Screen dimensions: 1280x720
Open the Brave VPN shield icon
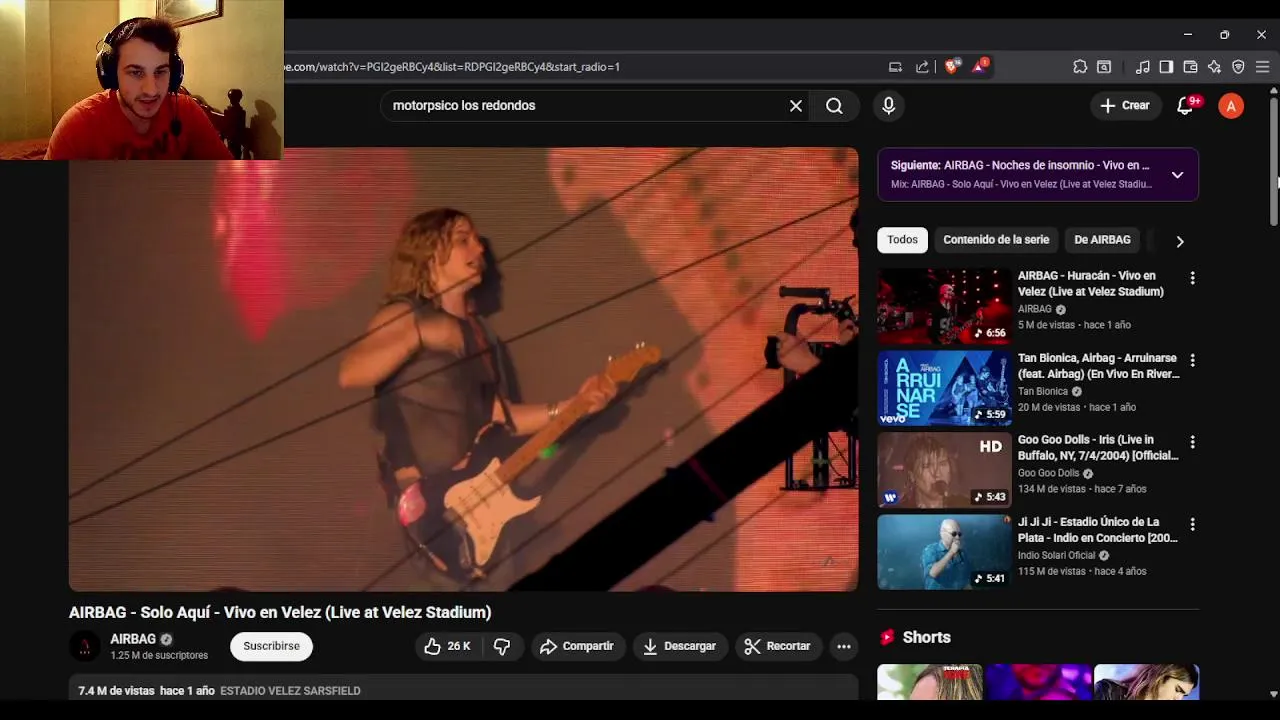1238,67
